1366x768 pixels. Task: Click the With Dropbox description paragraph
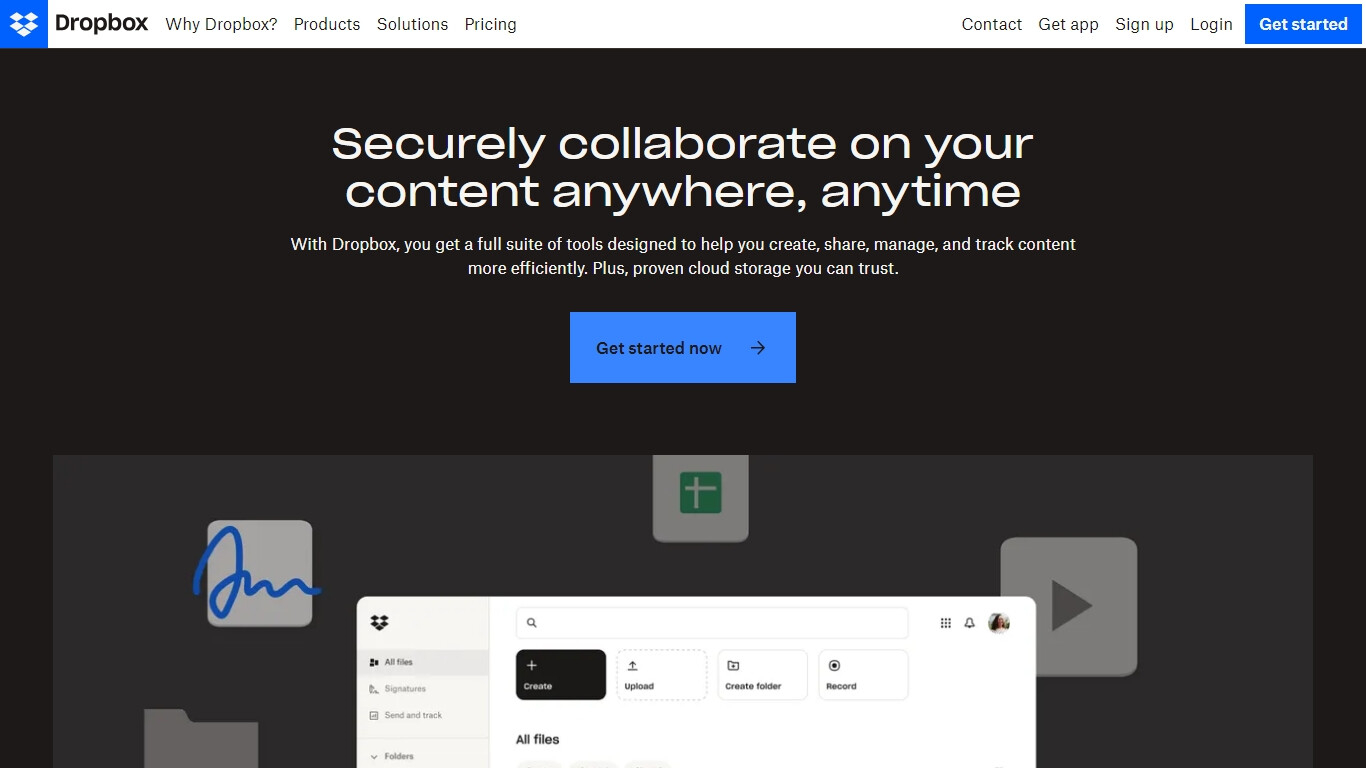point(683,256)
